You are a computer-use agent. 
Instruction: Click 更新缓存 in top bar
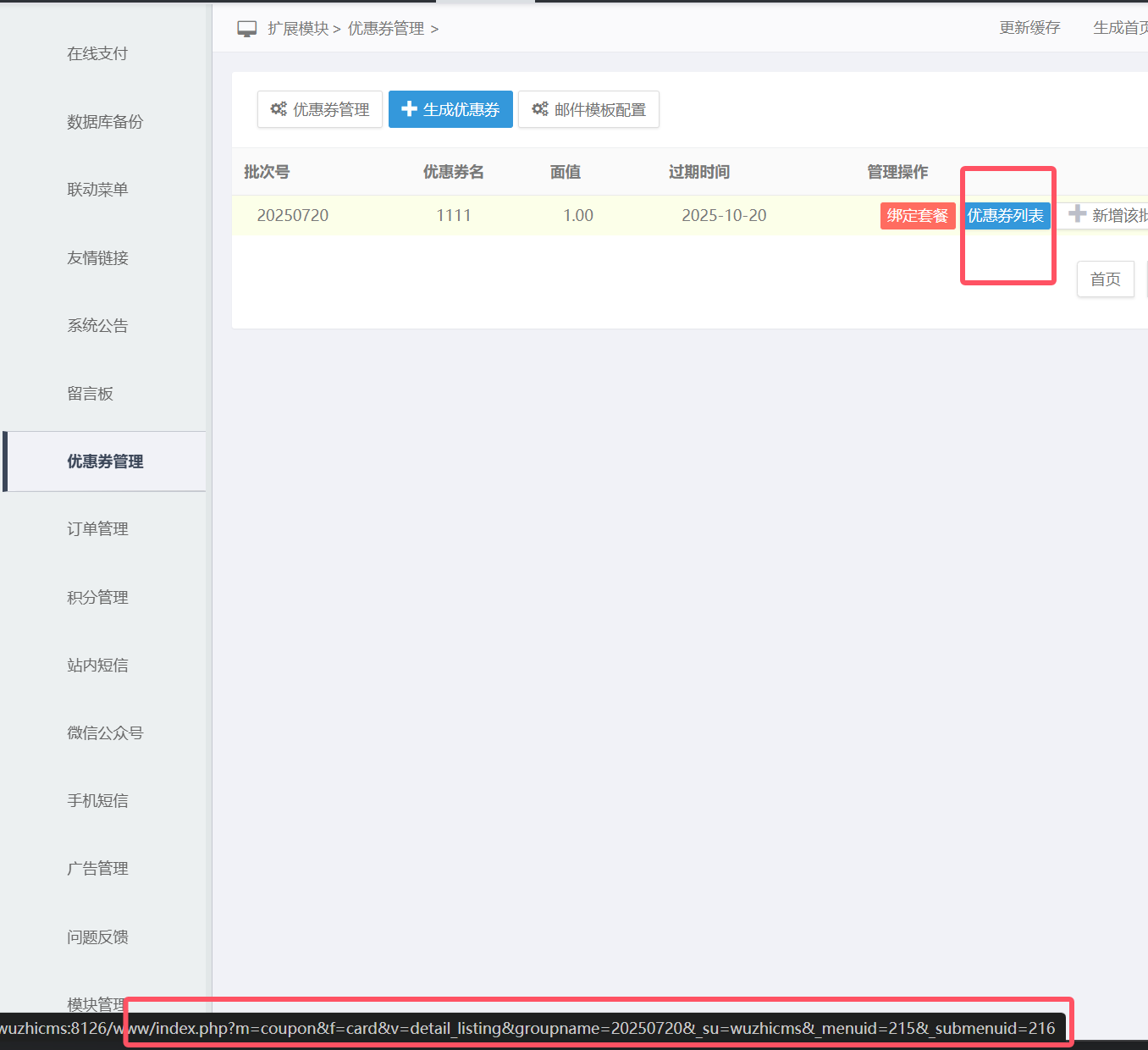(x=1029, y=28)
